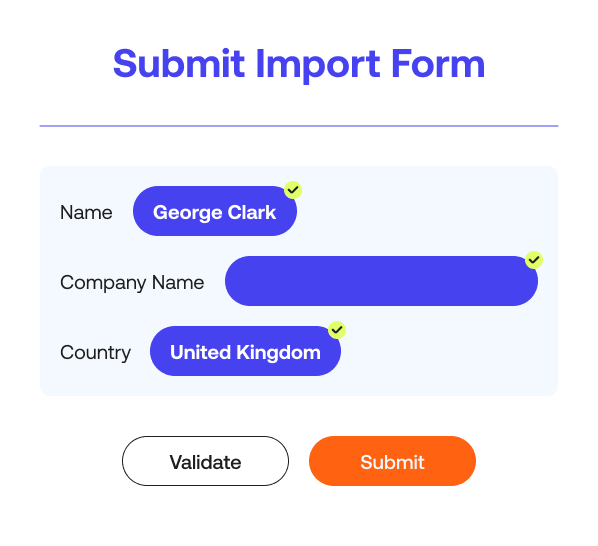The height and width of the screenshot is (546, 598).
Task: Focus the empty Company Name field
Action: [381, 281]
